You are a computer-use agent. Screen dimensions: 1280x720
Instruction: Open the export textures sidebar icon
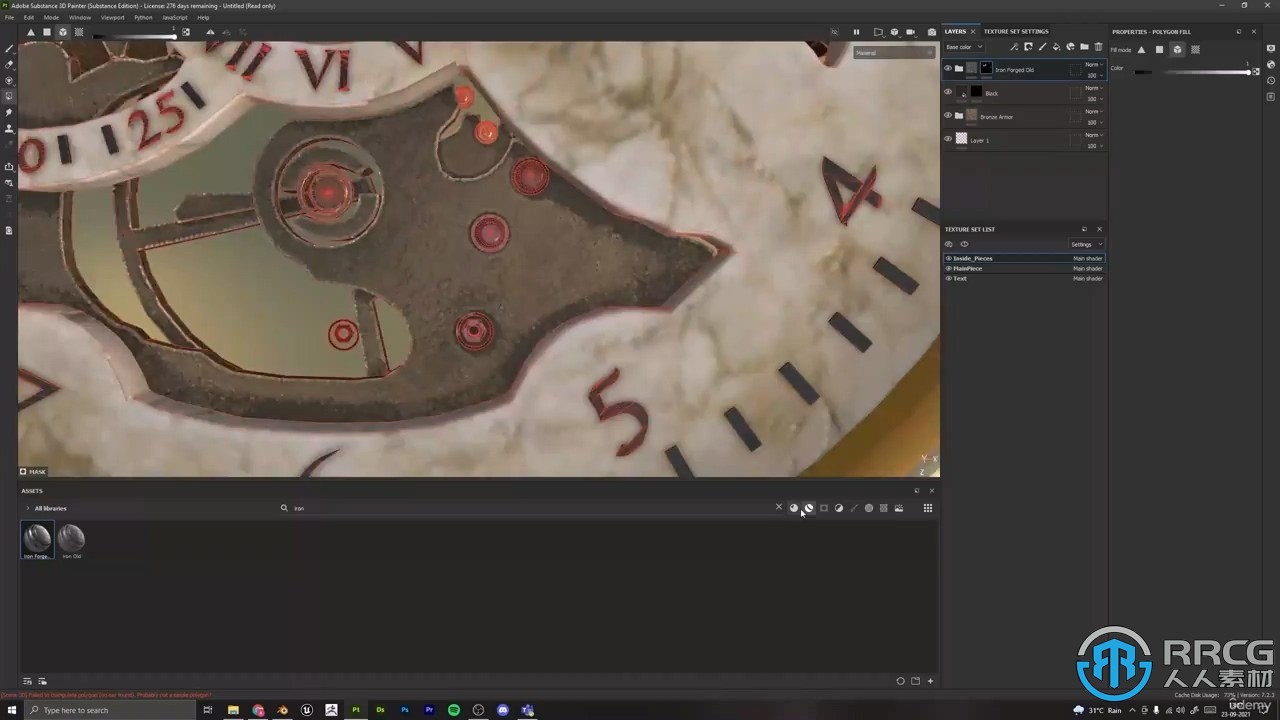click(x=9, y=166)
